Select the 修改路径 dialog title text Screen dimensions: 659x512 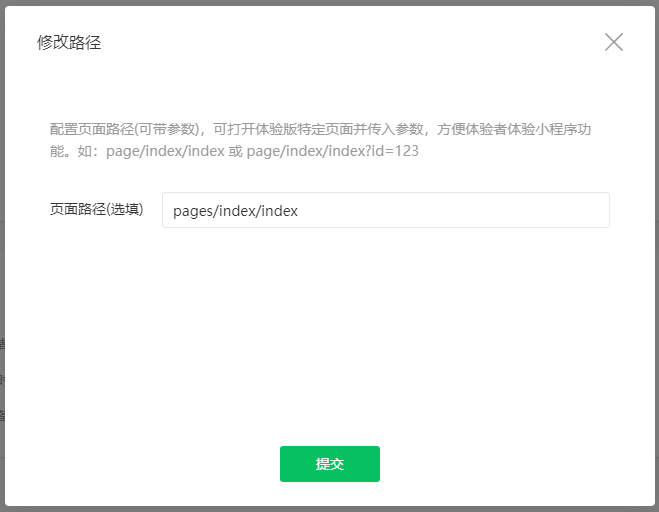point(69,42)
